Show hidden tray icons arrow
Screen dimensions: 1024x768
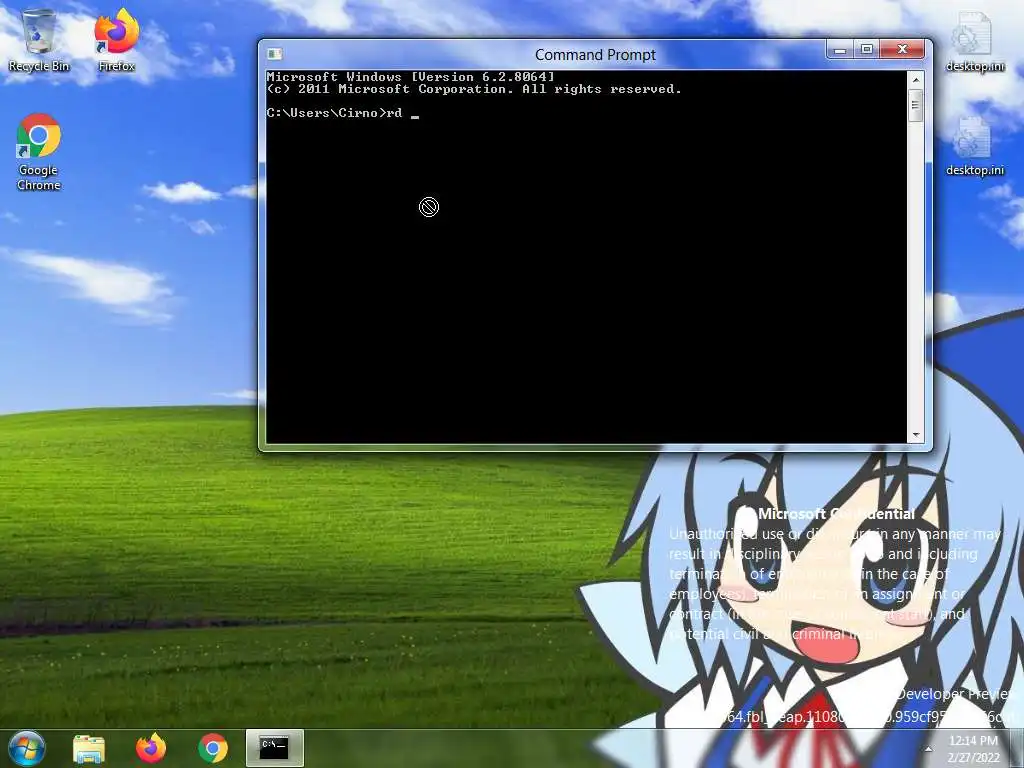[928, 749]
